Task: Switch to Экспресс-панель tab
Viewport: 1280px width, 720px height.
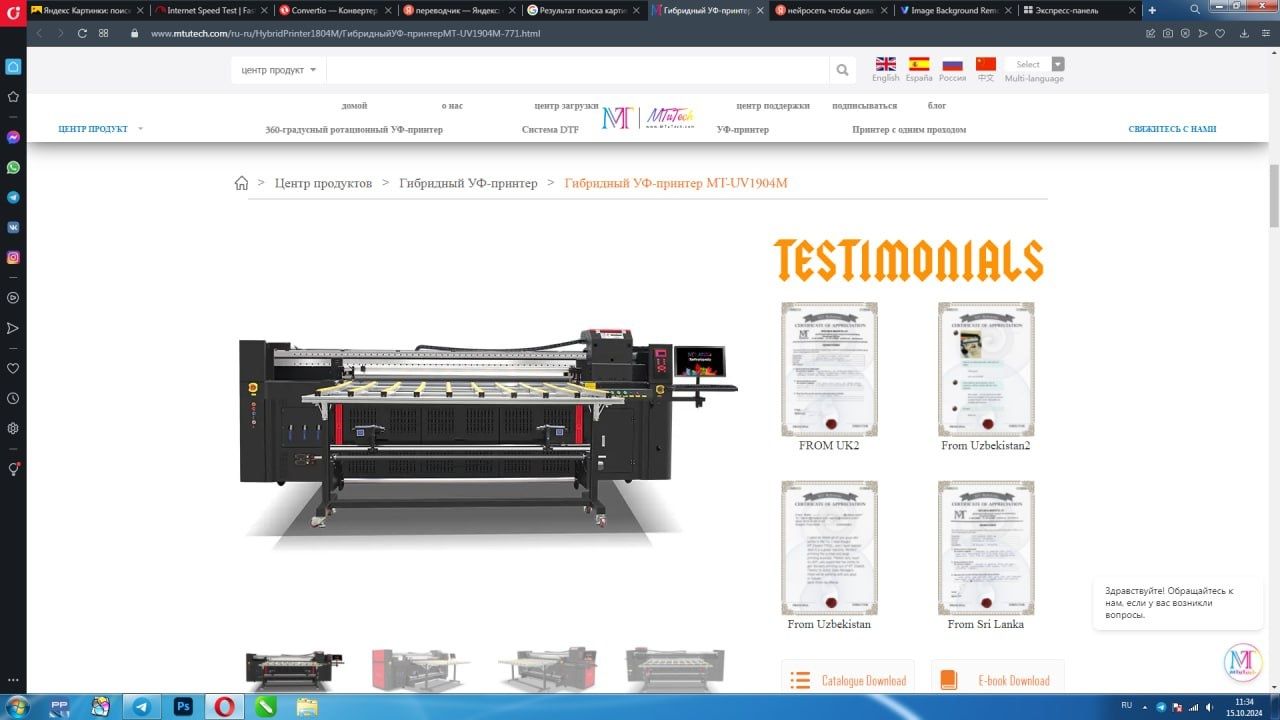Action: [x=1075, y=10]
